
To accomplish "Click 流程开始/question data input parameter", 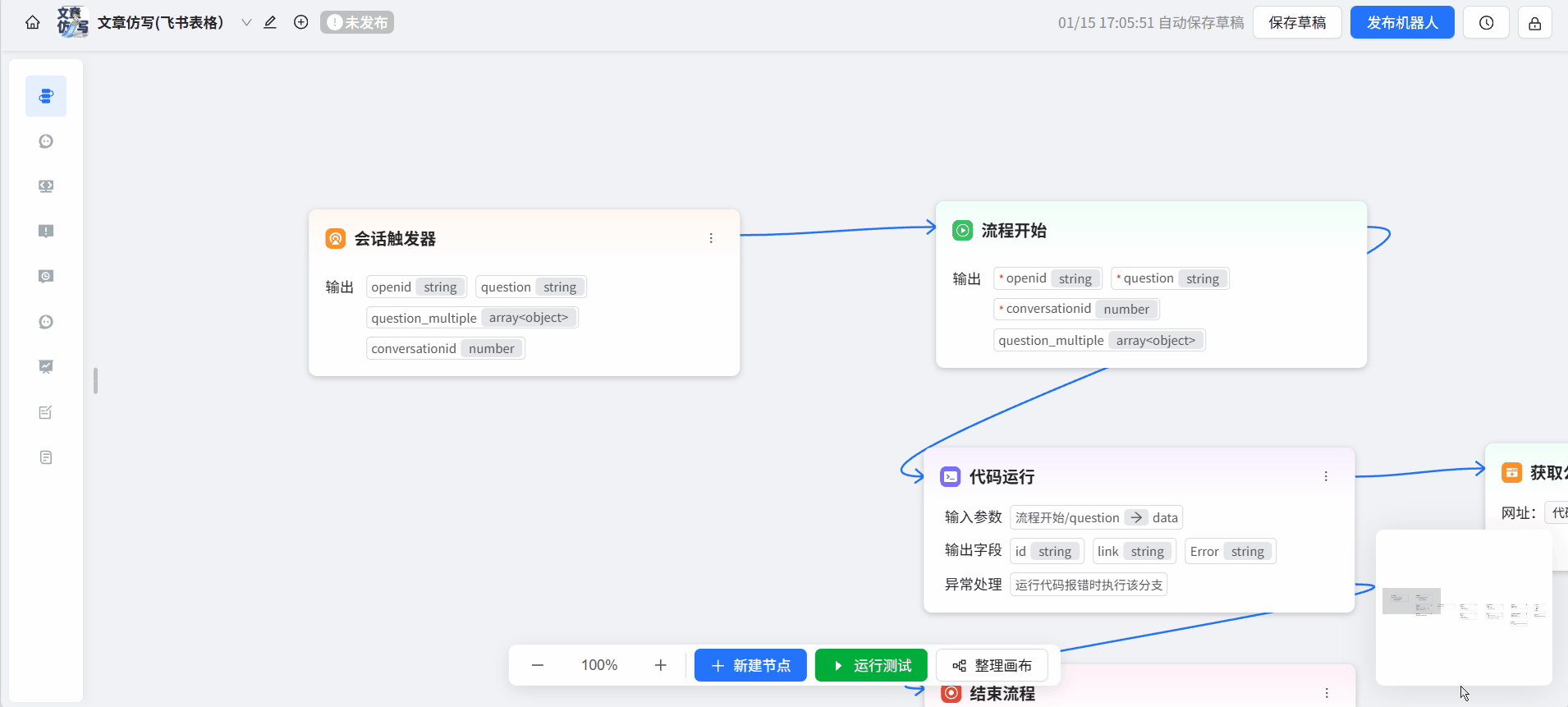I will click(1096, 517).
